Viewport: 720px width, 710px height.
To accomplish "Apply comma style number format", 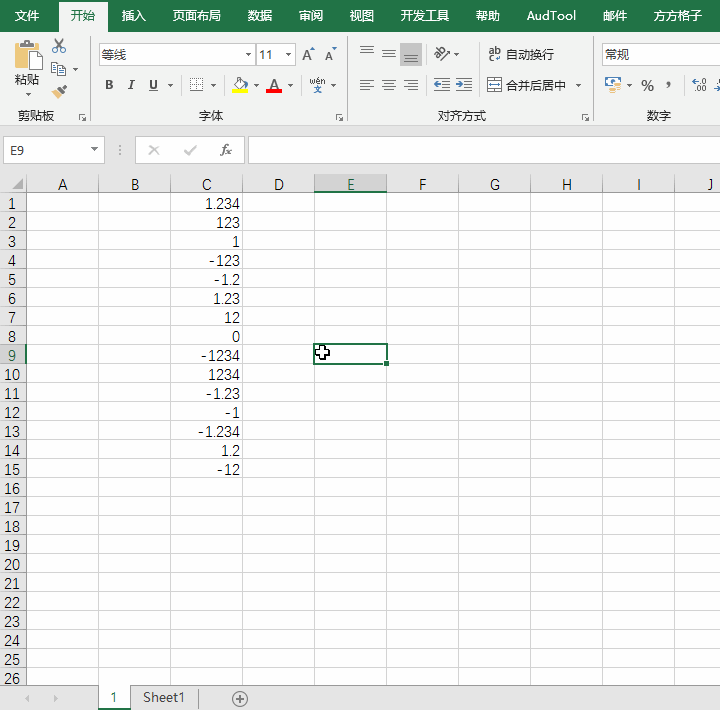I will pyautogui.click(x=669, y=85).
